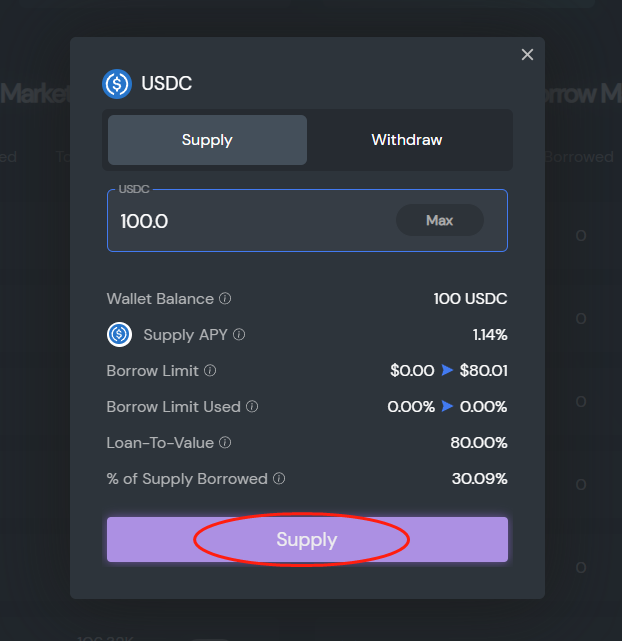This screenshot has width=622, height=641.
Task: Click the 1.14% Supply APY value
Action: [490, 335]
